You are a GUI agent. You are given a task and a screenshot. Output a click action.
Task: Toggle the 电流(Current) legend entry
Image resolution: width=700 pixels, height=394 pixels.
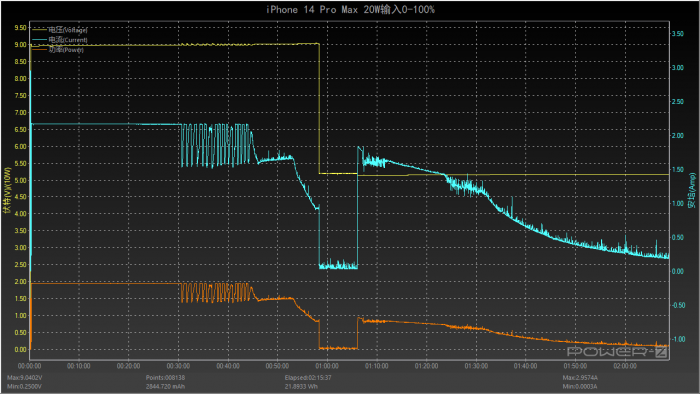click(68, 40)
